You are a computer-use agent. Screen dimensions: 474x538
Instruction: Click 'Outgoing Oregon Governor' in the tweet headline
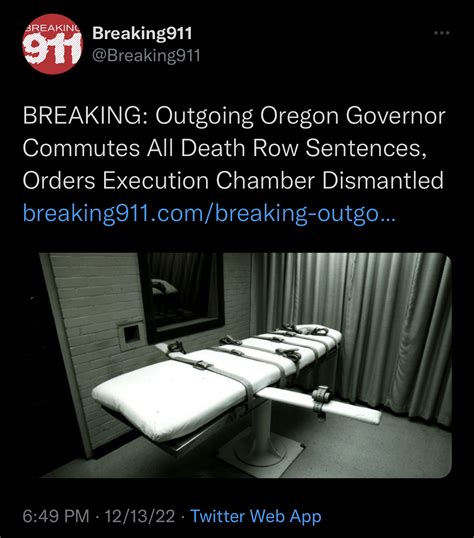click(x=300, y=116)
